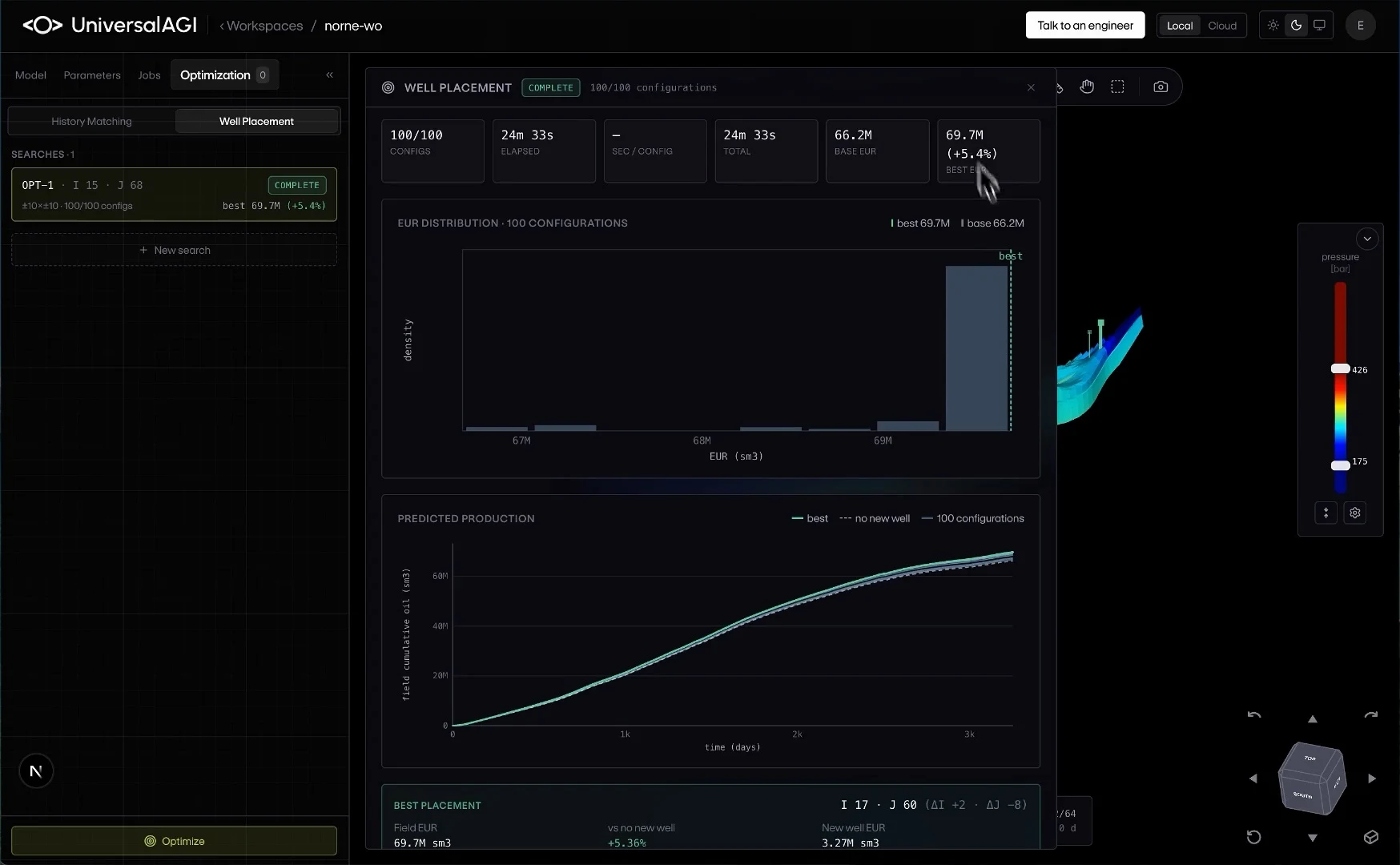1400x865 pixels.
Task: Rotate view counterclockwise arrow
Action: click(x=1254, y=715)
